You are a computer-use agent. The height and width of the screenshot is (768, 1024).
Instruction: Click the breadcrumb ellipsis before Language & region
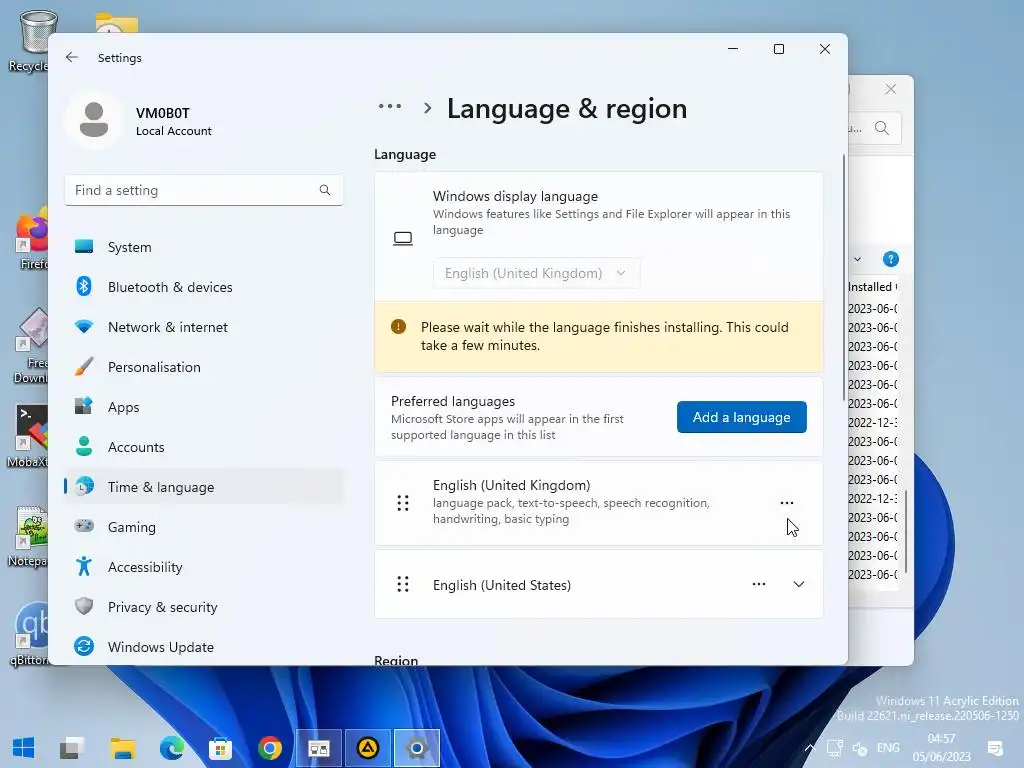point(390,106)
